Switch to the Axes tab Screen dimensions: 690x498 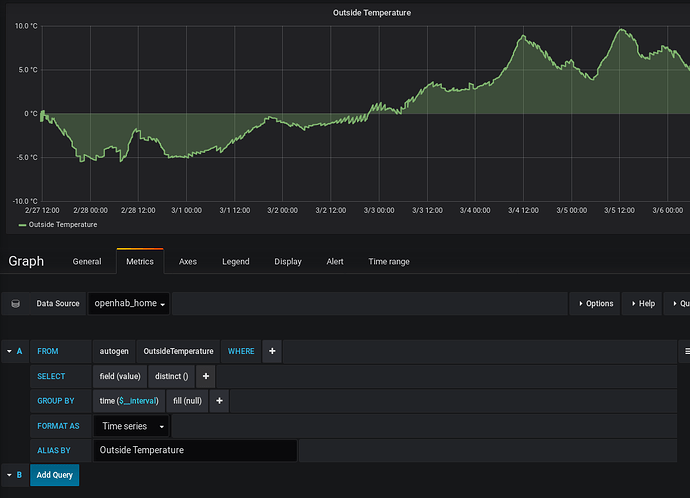coord(188,262)
